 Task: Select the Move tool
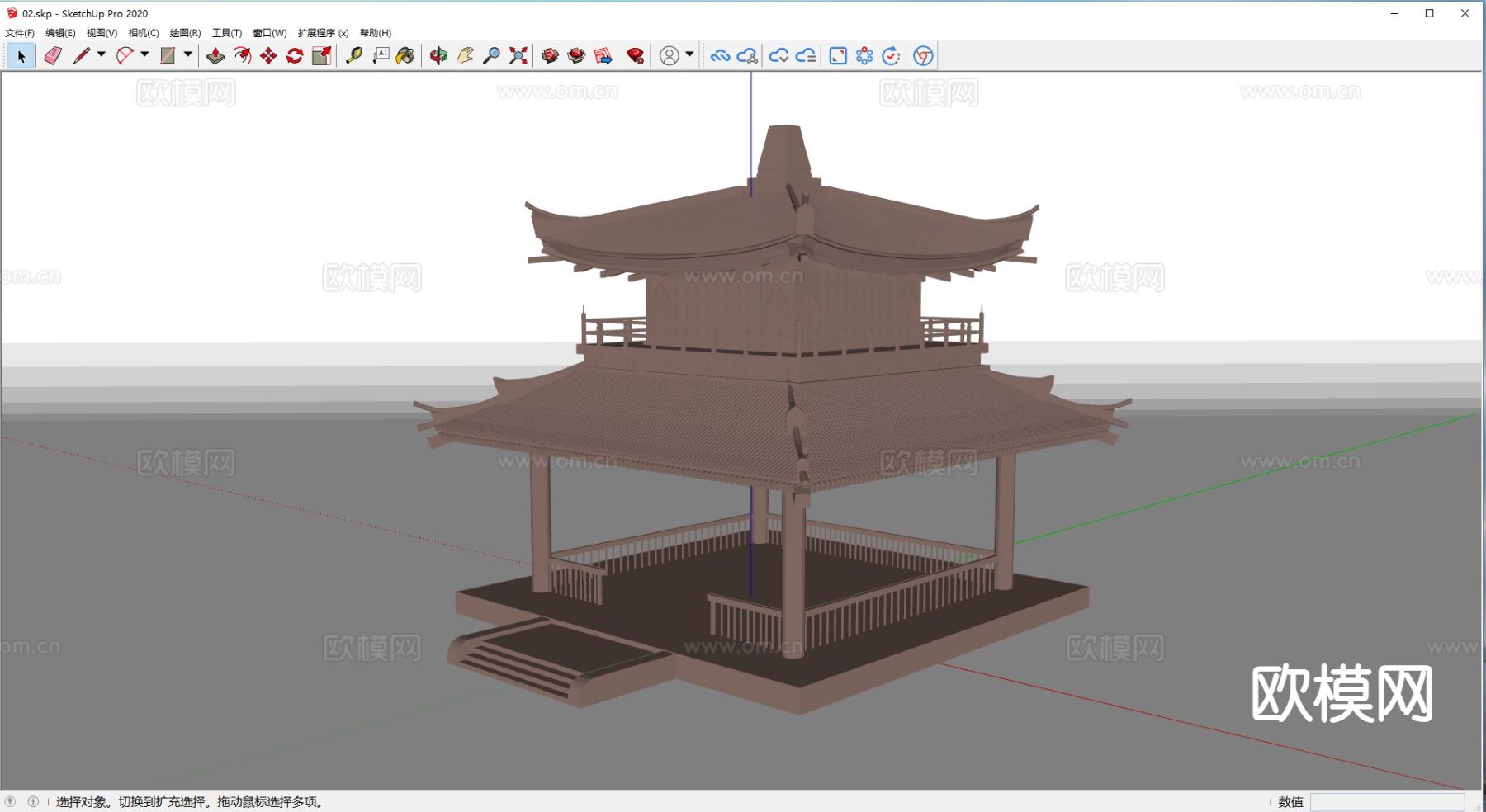[267, 55]
